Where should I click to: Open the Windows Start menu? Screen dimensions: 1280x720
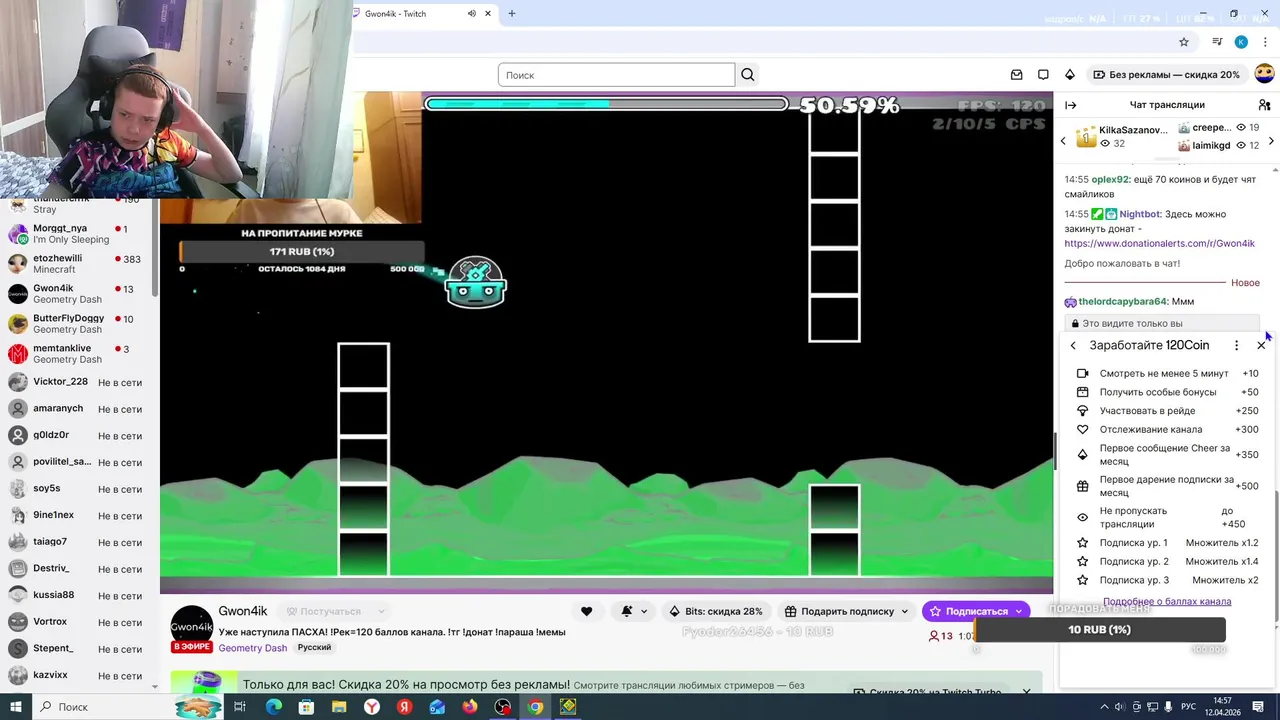[x=16, y=707]
